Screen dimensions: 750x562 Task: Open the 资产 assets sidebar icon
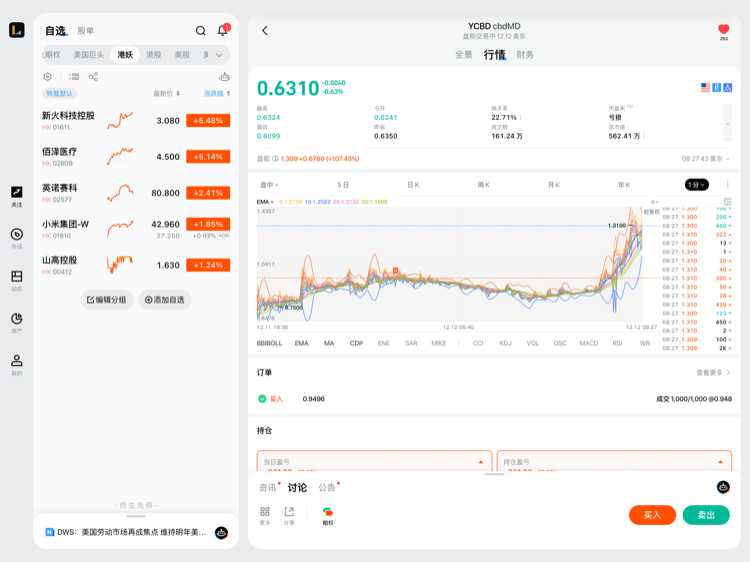coord(17,321)
